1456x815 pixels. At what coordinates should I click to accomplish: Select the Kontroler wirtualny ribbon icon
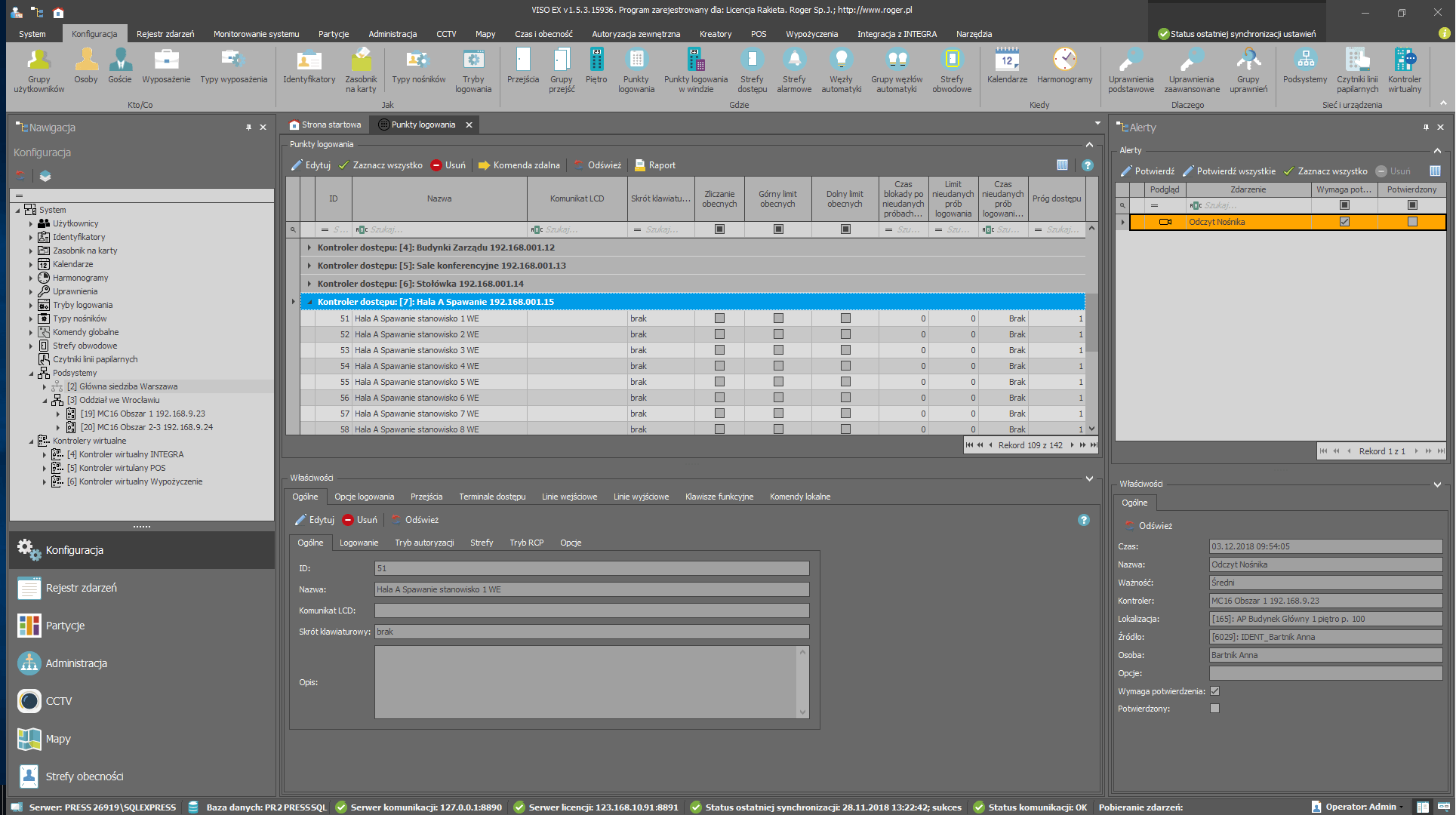[1404, 60]
